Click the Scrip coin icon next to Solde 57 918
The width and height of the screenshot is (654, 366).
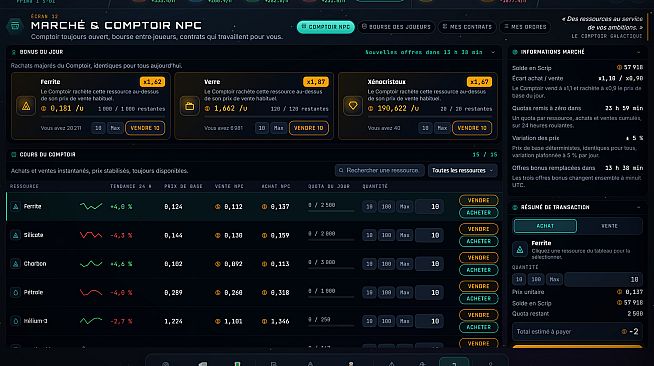click(x=619, y=67)
